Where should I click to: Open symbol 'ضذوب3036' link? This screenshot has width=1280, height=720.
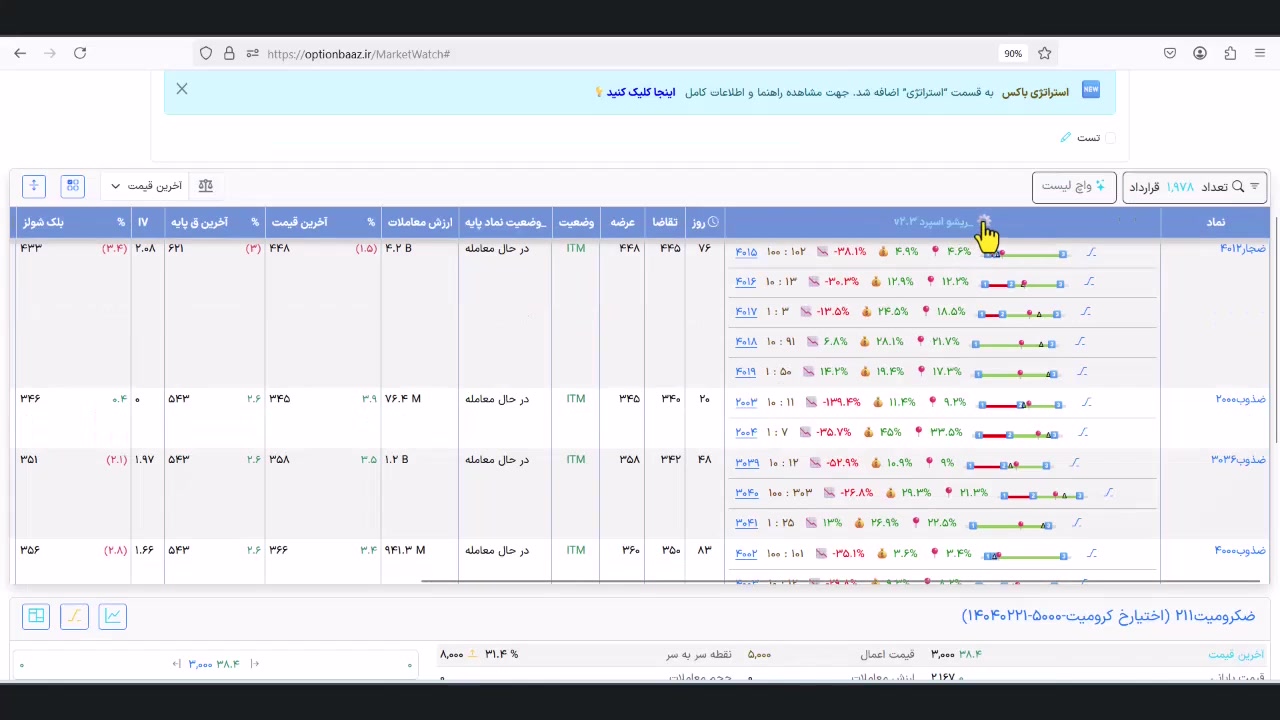(x=1239, y=459)
